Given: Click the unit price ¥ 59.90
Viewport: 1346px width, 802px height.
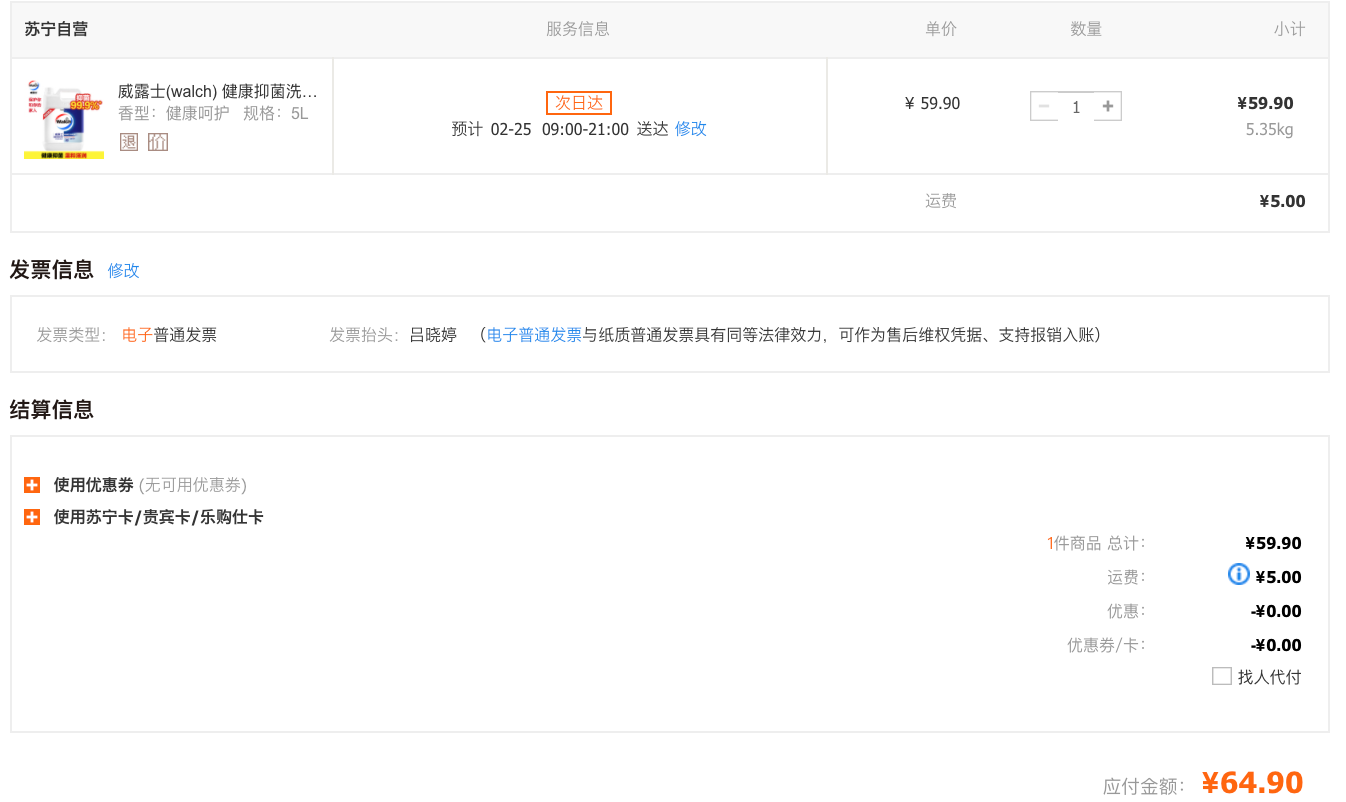Looking at the screenshot, I should point(932,103).
